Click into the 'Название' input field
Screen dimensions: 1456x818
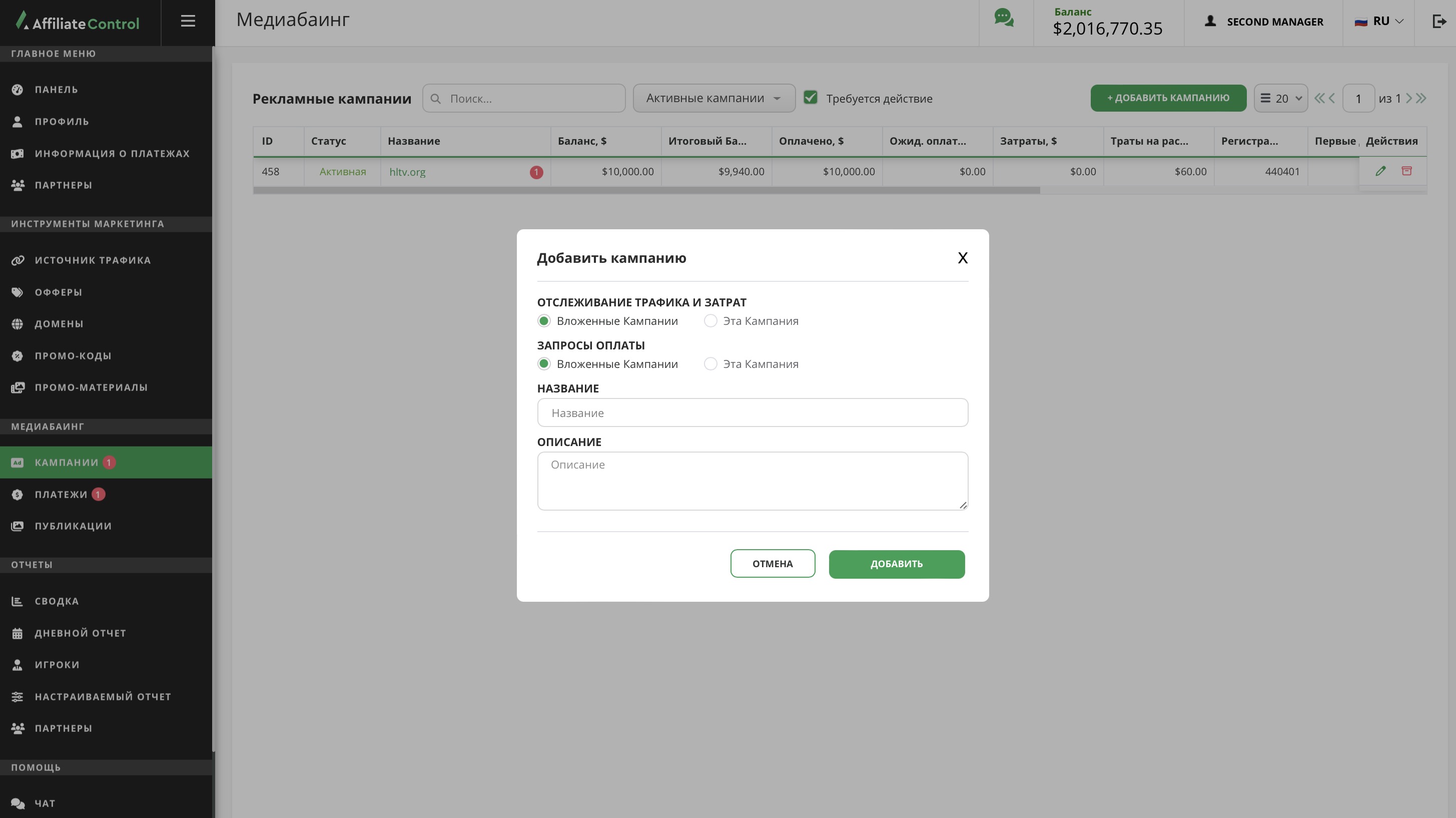tap(753, 413)
